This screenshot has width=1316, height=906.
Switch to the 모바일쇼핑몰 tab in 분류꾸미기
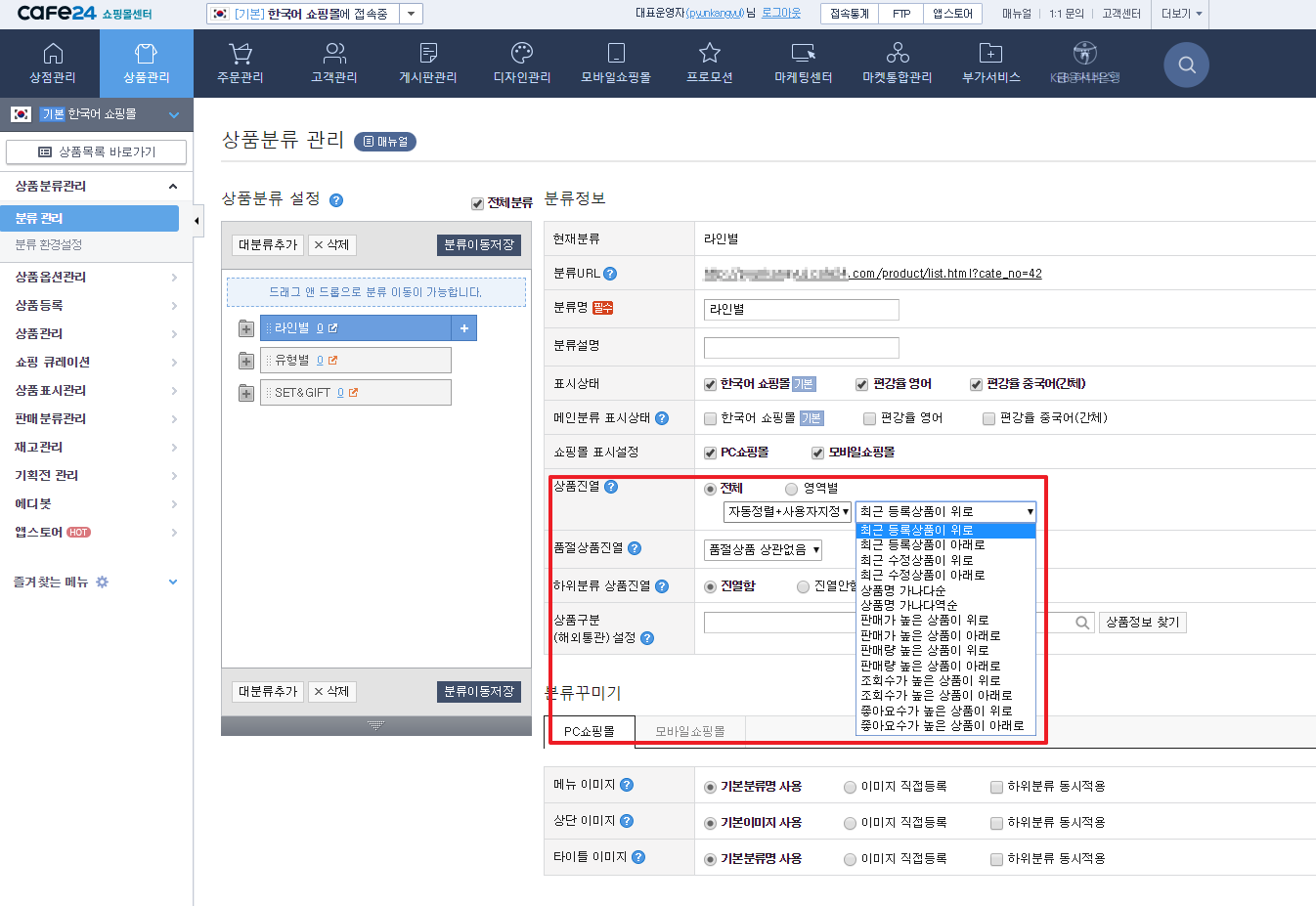click(690, 732)
